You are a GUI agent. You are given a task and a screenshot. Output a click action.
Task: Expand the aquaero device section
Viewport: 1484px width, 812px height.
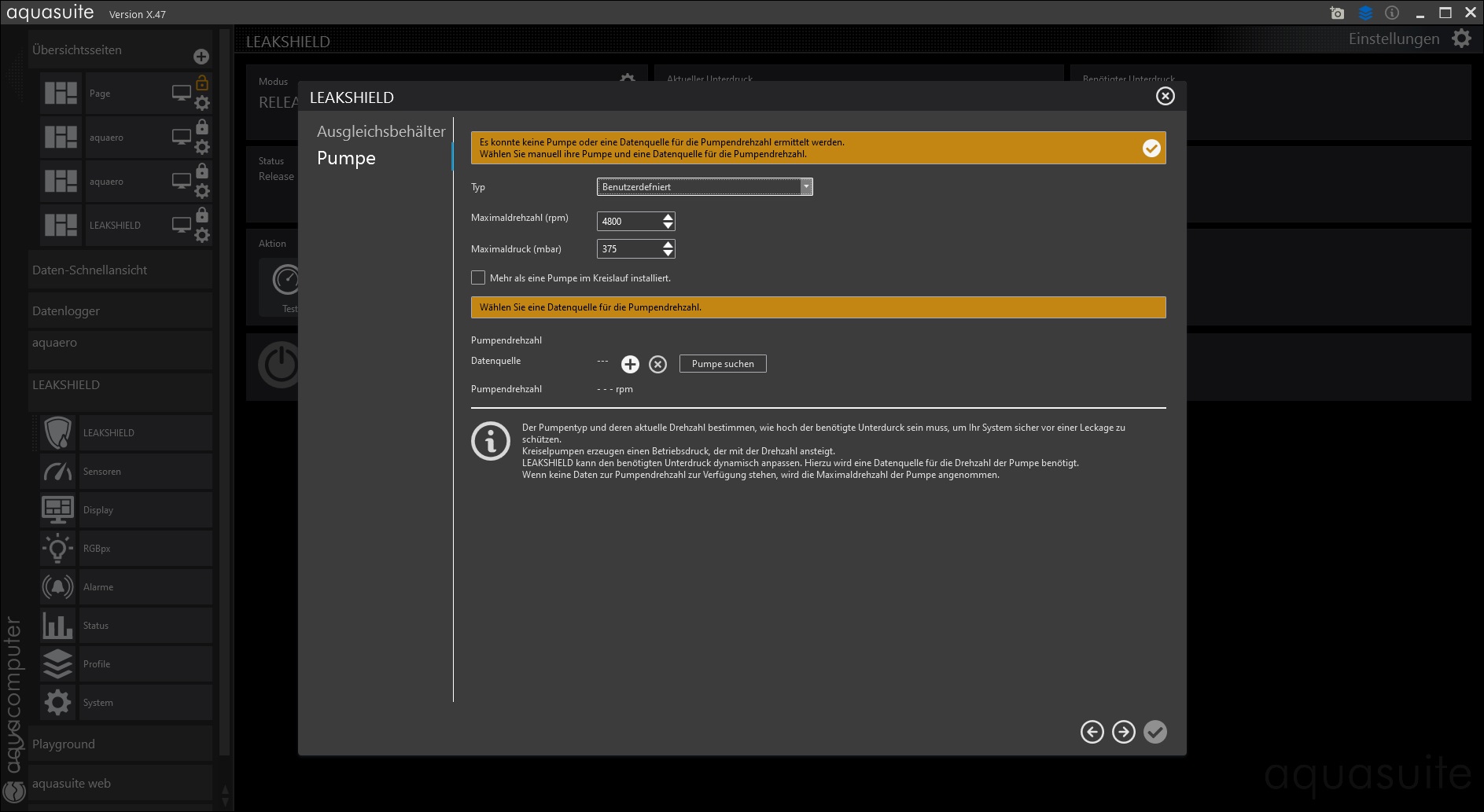point(120,350)
